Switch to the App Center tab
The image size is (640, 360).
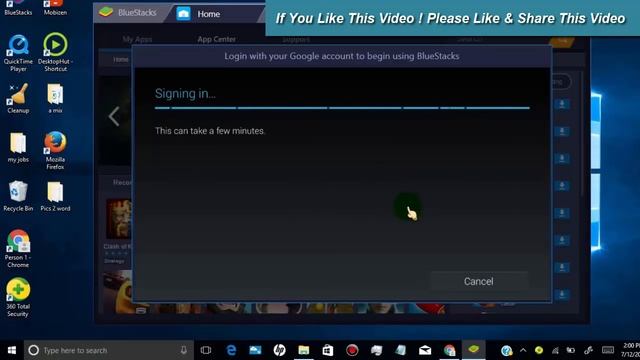(216, 39)
